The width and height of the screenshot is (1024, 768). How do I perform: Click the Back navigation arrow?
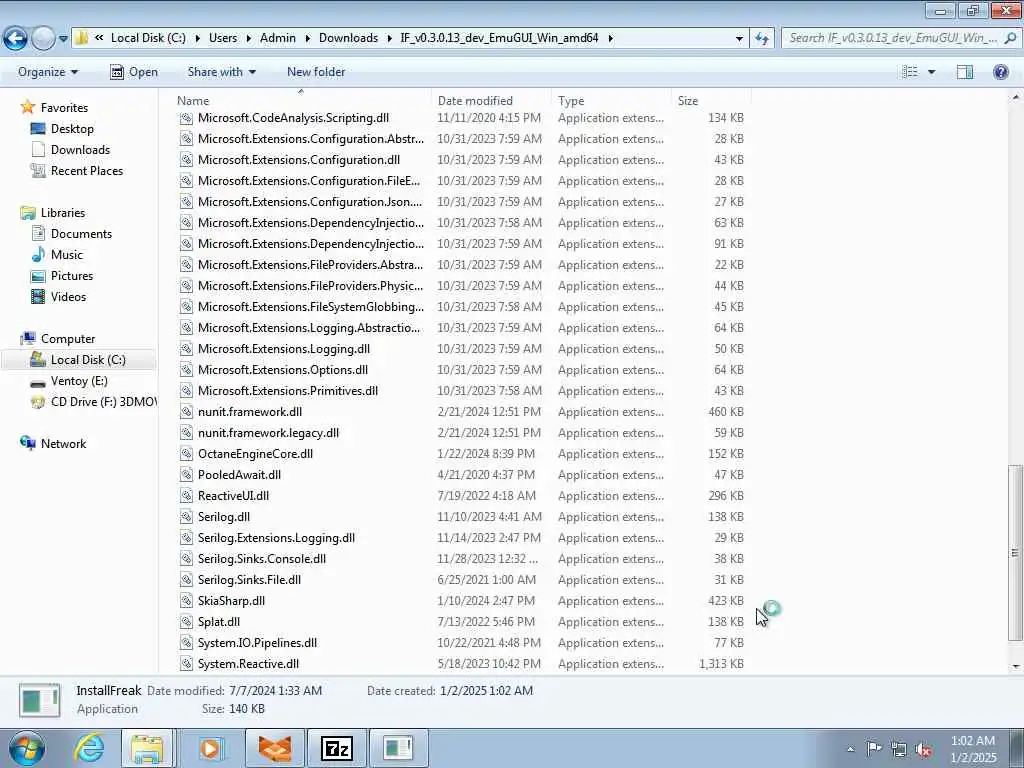(16, 39)
